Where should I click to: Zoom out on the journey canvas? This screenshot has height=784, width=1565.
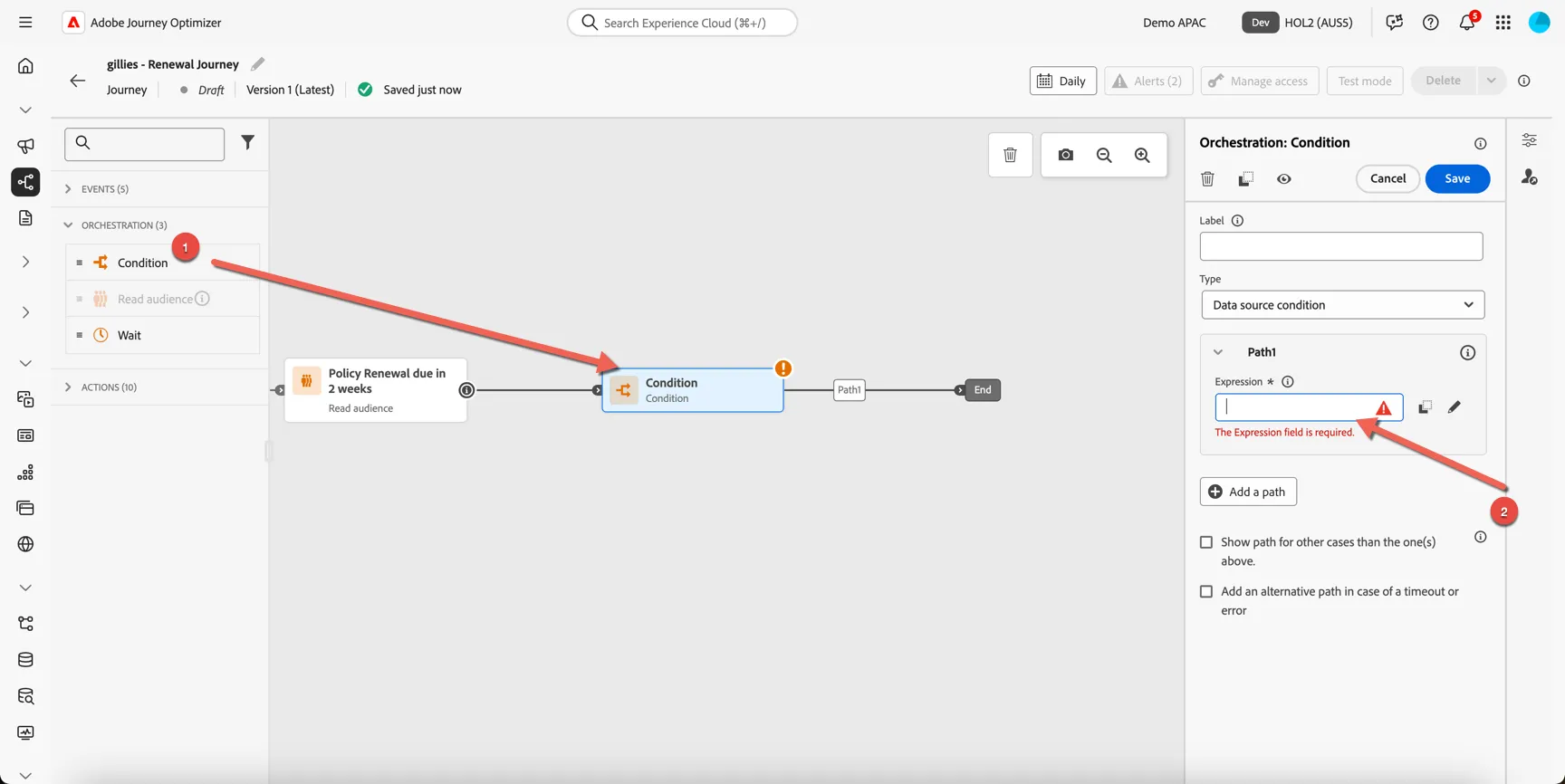tap(1104, 155)
